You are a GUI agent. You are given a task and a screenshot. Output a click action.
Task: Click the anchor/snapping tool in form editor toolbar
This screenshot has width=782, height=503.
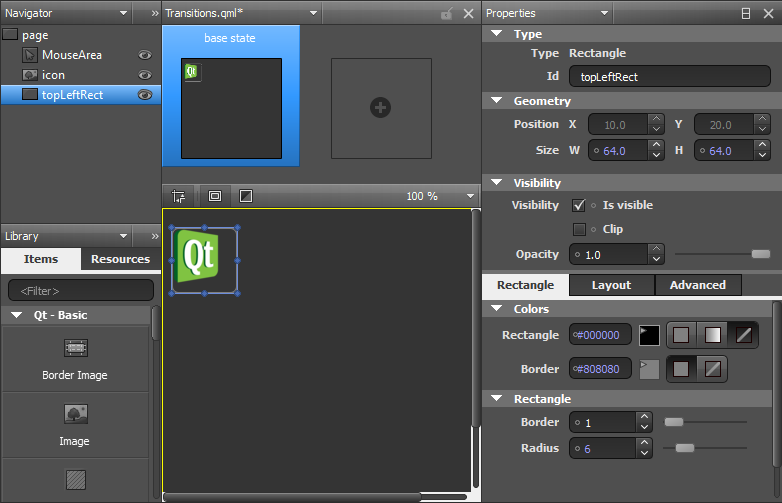pos(179,196)
